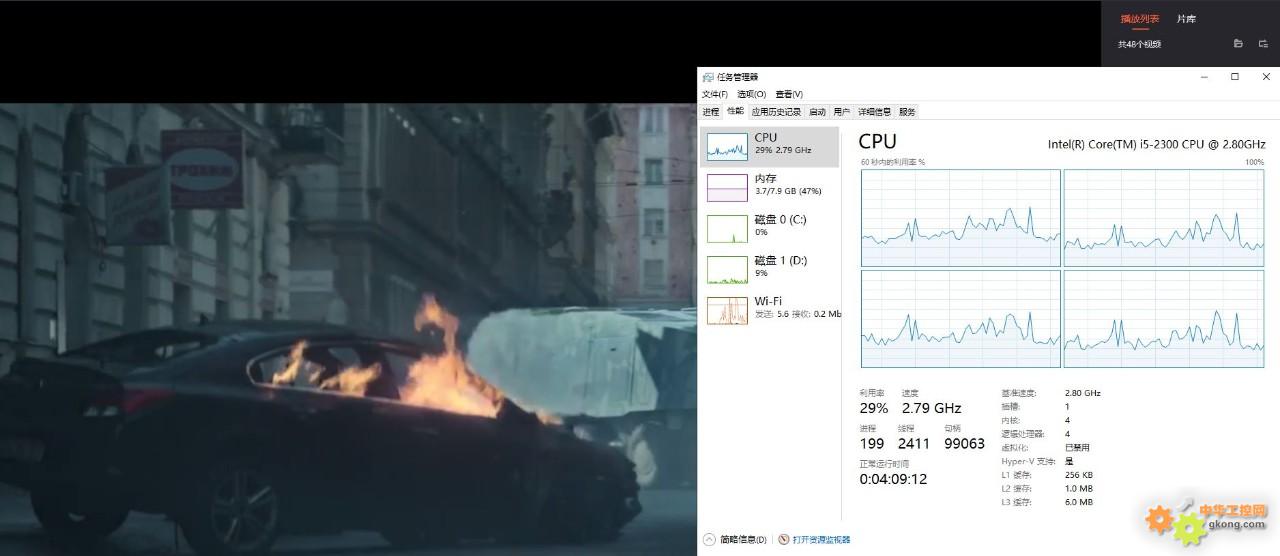1280x556 pixels.
Task: Click the 已禁用 virtualization status text
Action: pos(1077,448)
